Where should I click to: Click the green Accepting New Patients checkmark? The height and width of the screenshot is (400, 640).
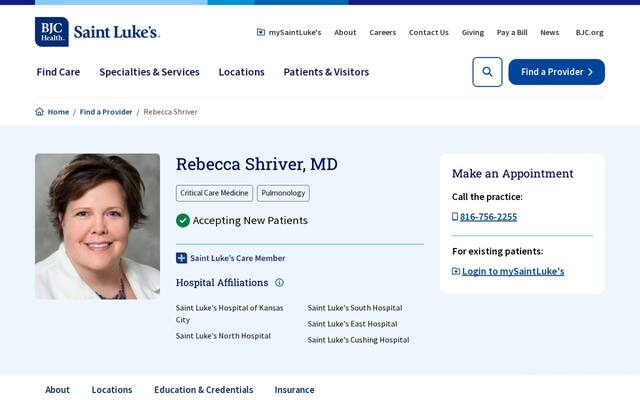182,220
